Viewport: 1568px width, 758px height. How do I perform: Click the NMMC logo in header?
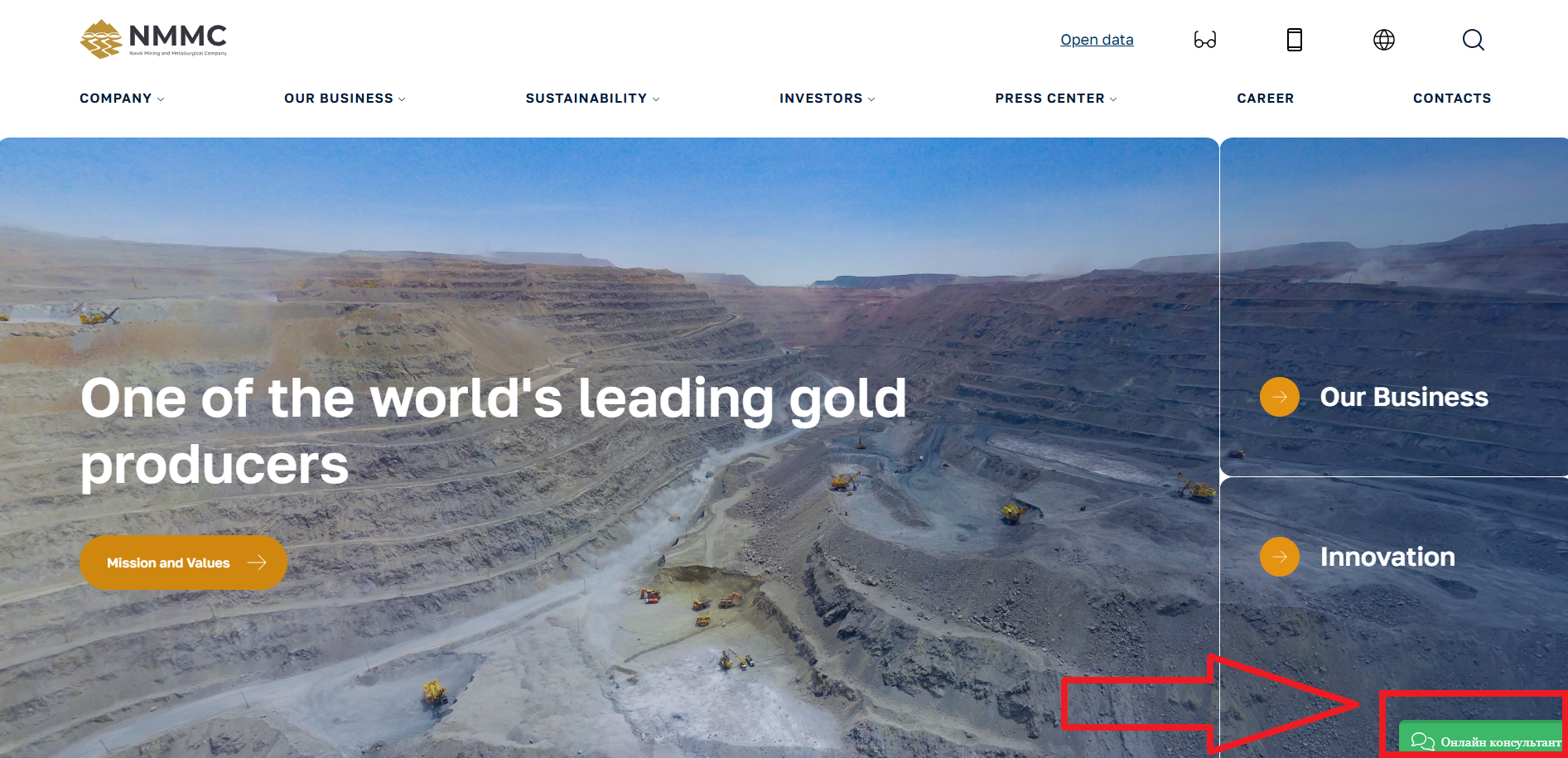pos(153,39)
